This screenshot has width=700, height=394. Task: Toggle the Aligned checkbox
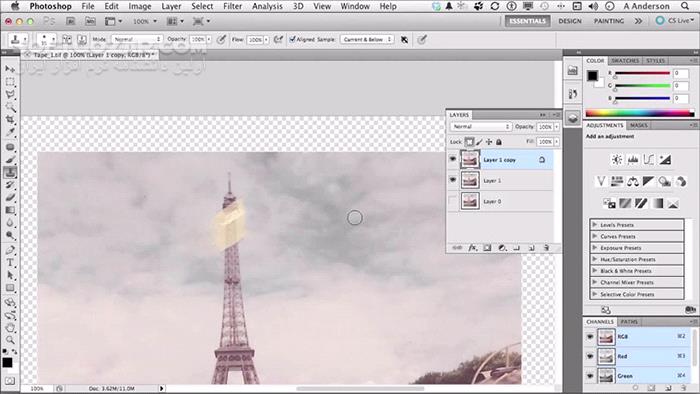click(293, 39)
